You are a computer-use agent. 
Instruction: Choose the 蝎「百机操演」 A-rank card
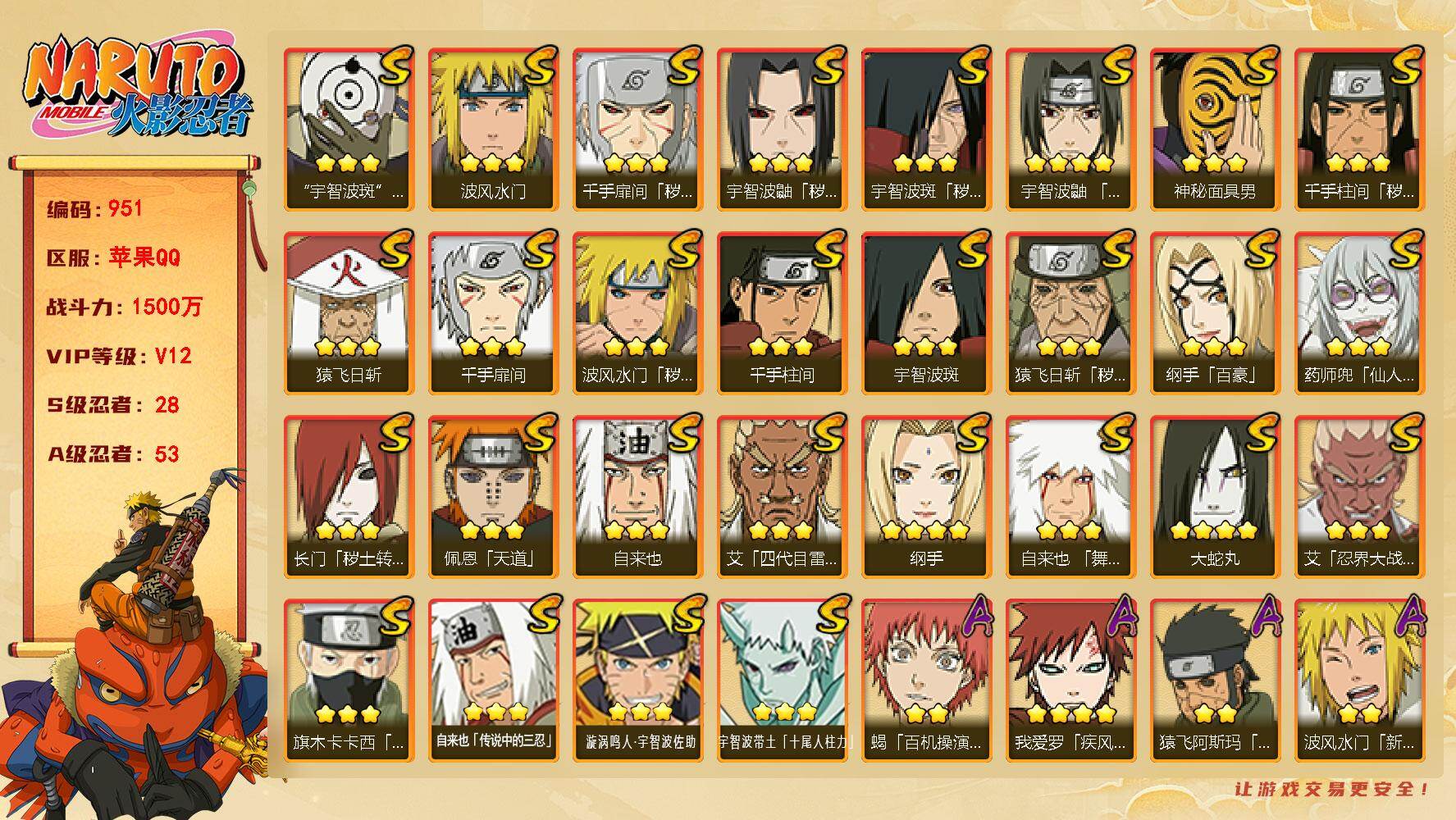pos(926,681)
